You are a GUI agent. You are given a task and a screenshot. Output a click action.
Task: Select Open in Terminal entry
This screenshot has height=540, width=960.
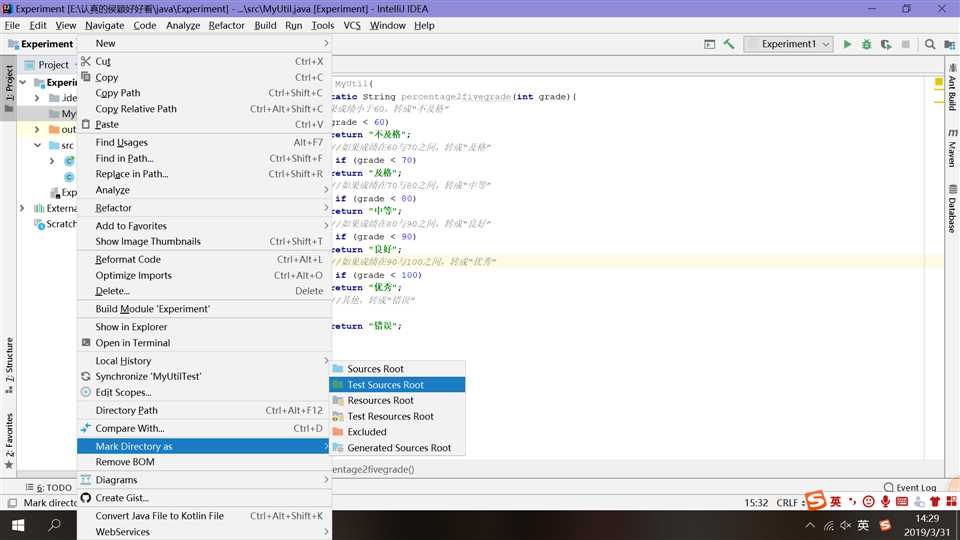click(204, 343)
